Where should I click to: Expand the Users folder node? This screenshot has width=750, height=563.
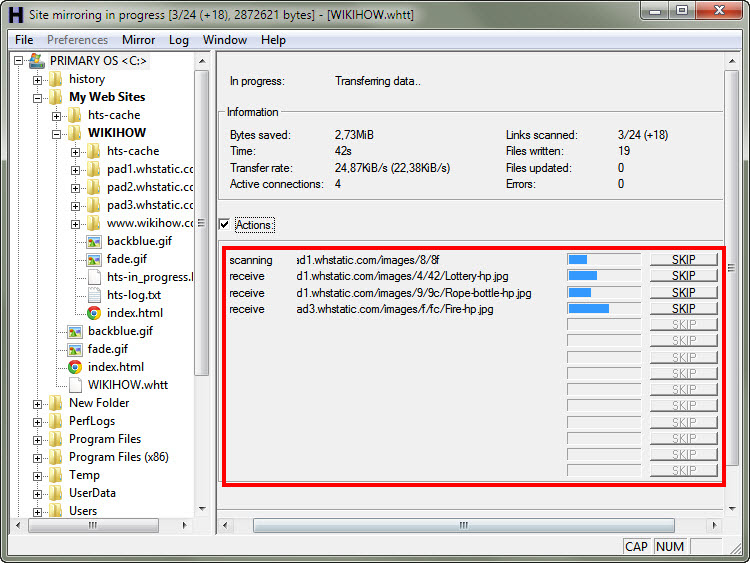click(x=37, y=512)
